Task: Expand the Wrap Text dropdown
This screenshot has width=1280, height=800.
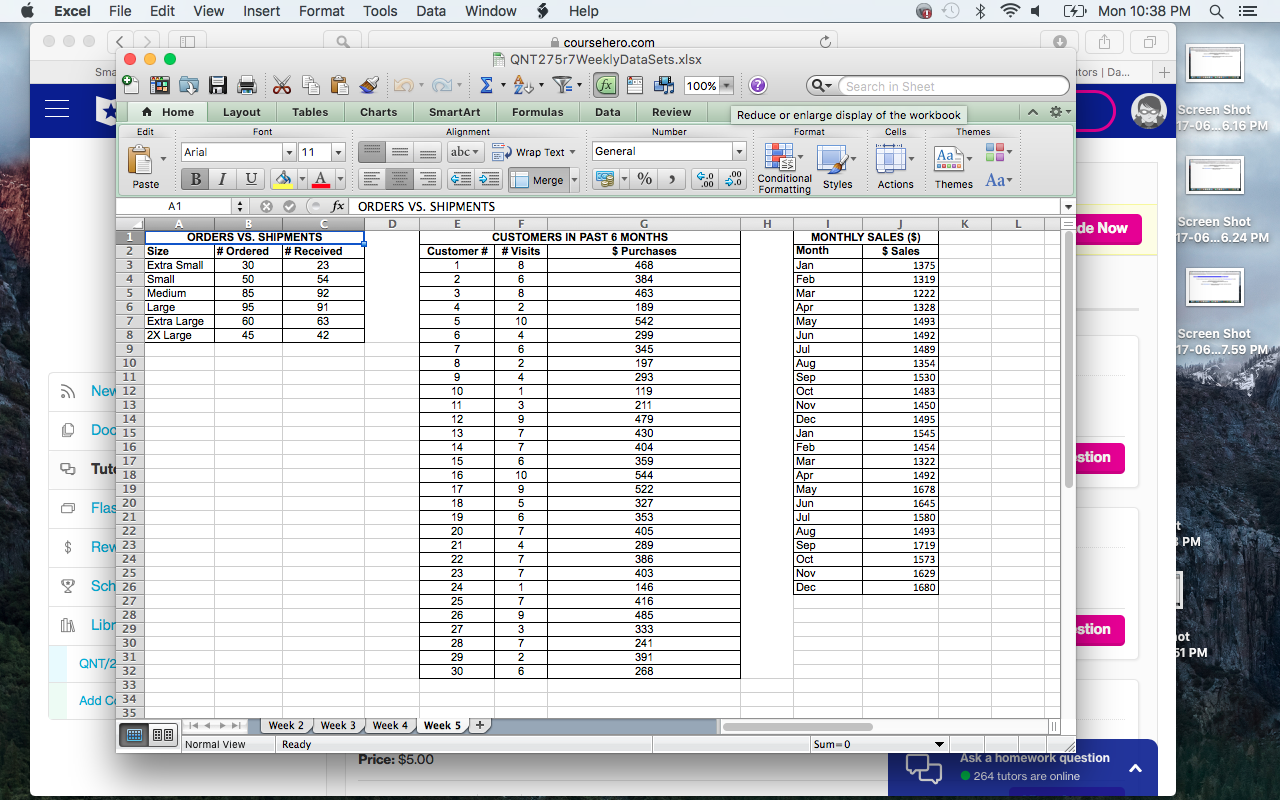Action: pos(573,152)
